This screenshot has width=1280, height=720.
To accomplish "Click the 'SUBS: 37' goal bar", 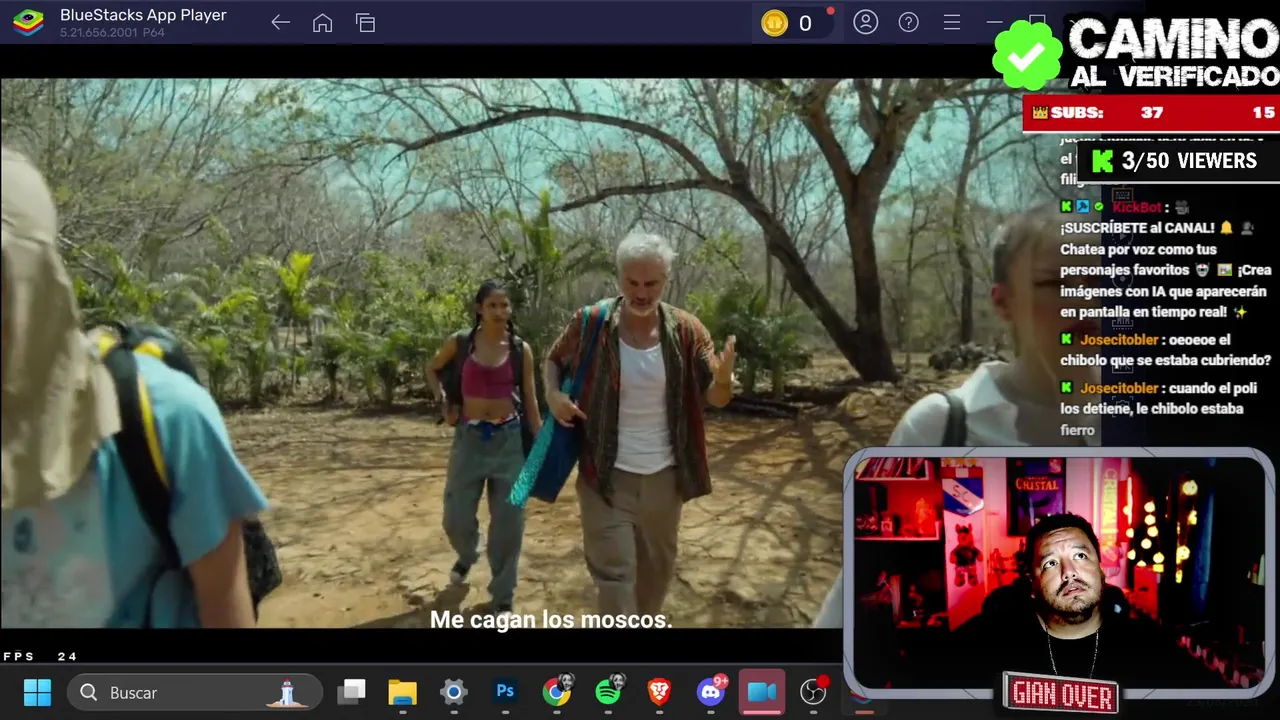I will (1150, 113).
